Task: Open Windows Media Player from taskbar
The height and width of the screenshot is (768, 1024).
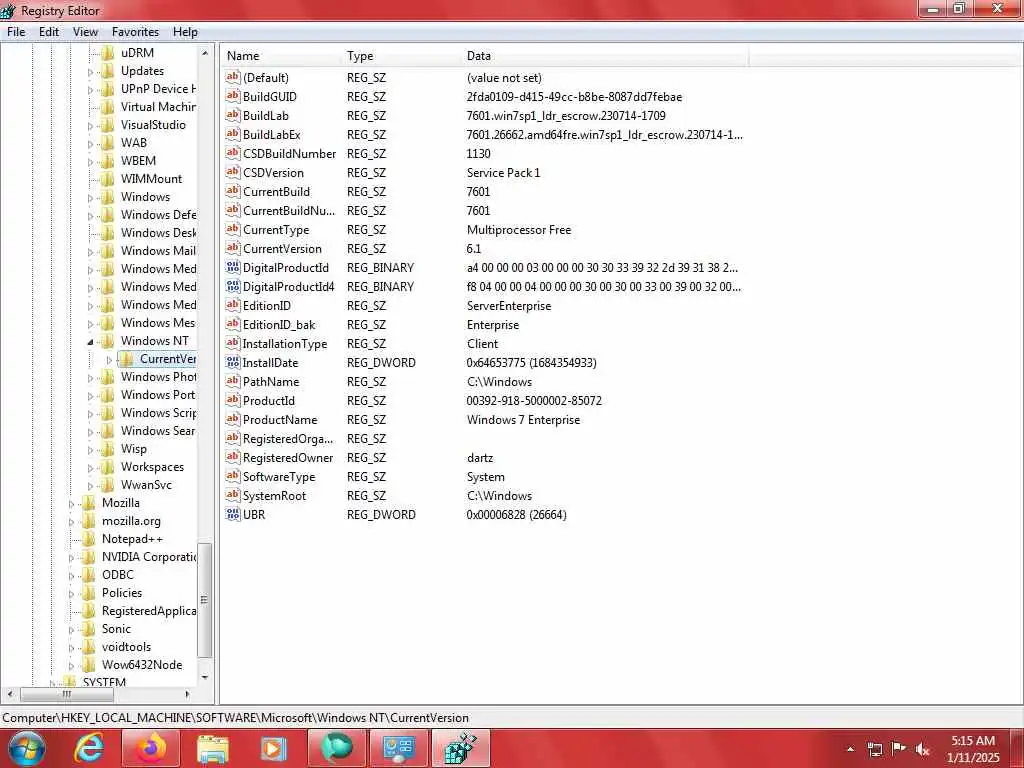Action: click(274, 749)
